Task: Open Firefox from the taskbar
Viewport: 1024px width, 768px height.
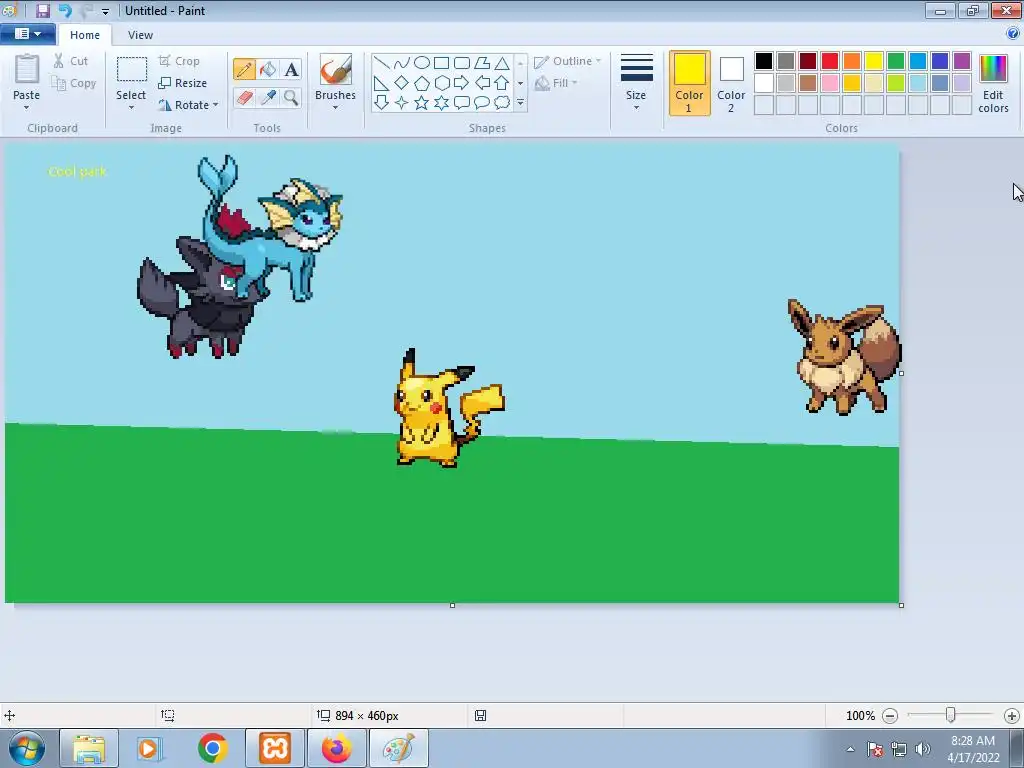Action: pos(336,748)
